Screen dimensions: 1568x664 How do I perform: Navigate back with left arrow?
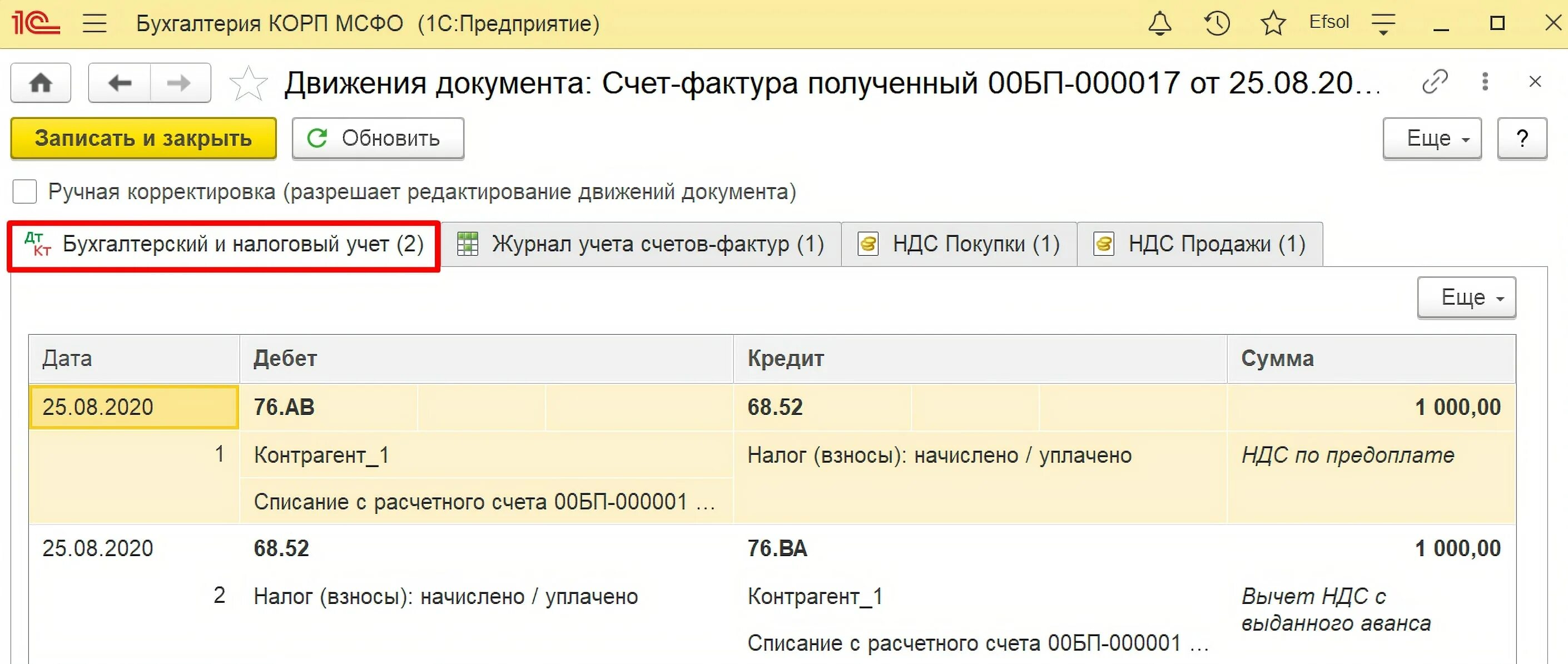[x=120, y=83]
